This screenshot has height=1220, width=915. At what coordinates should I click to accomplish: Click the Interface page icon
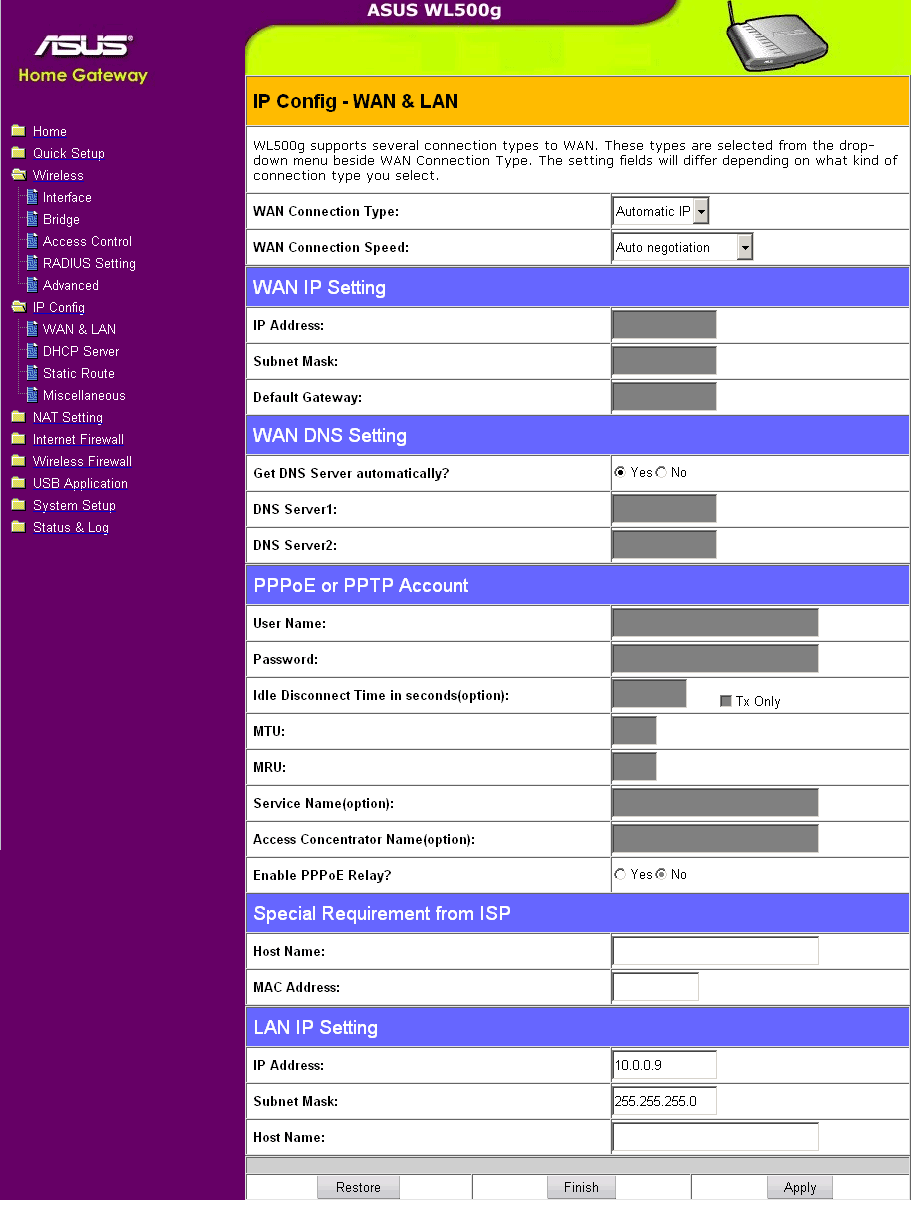pos(32,197)
